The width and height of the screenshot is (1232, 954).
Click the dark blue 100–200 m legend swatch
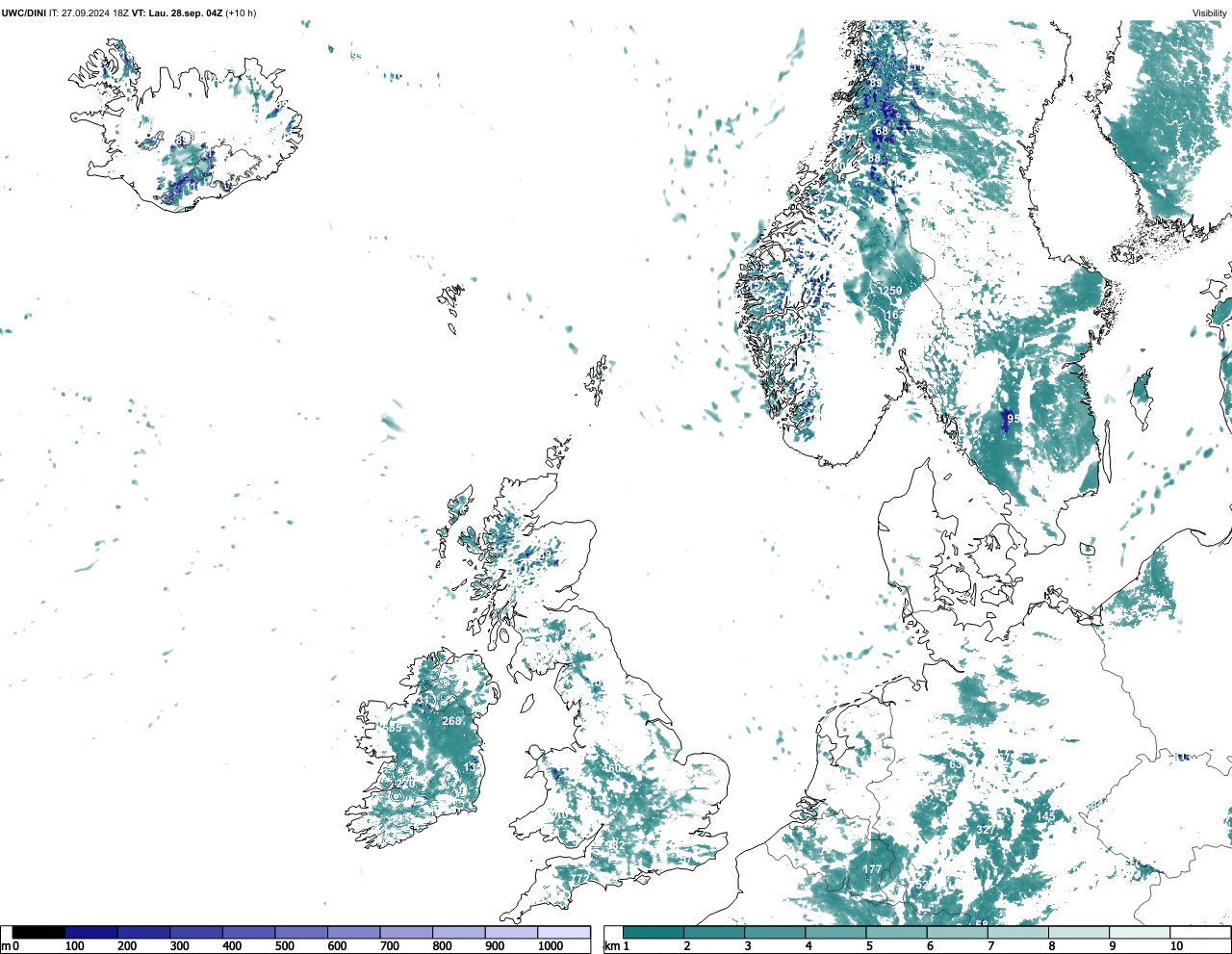[91, 932]
